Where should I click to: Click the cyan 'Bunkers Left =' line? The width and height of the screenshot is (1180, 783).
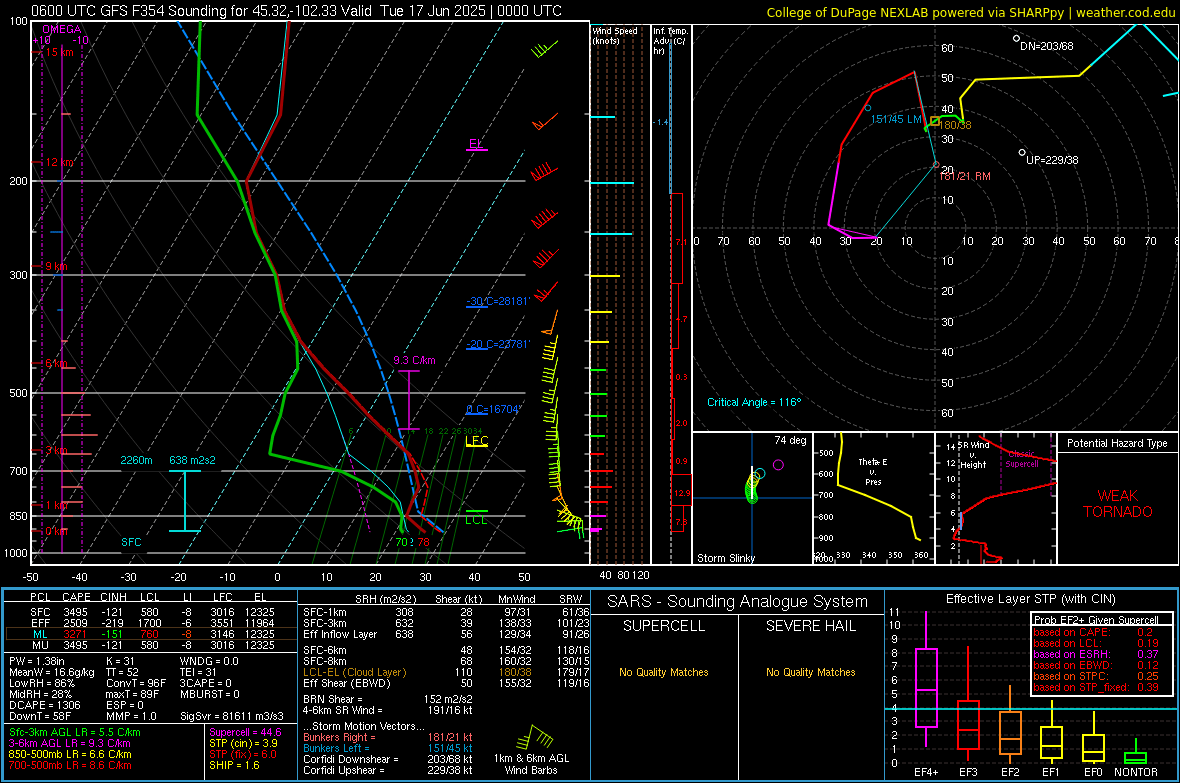pos(388,748)
